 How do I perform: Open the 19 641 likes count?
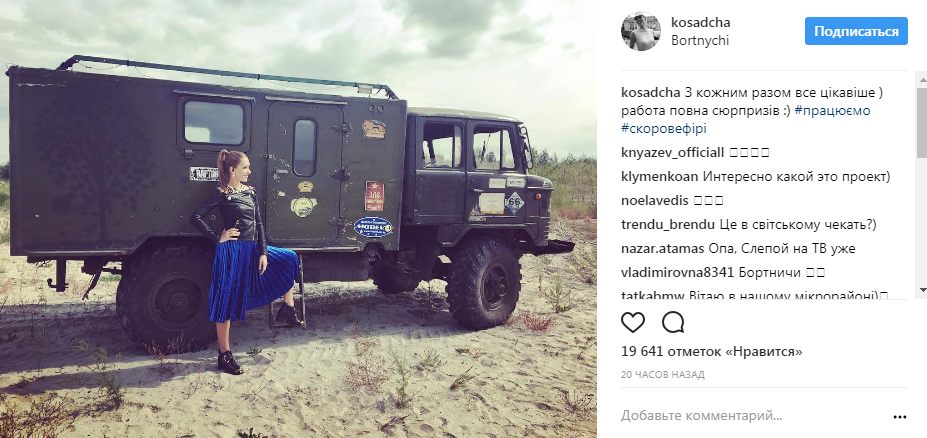712,352
